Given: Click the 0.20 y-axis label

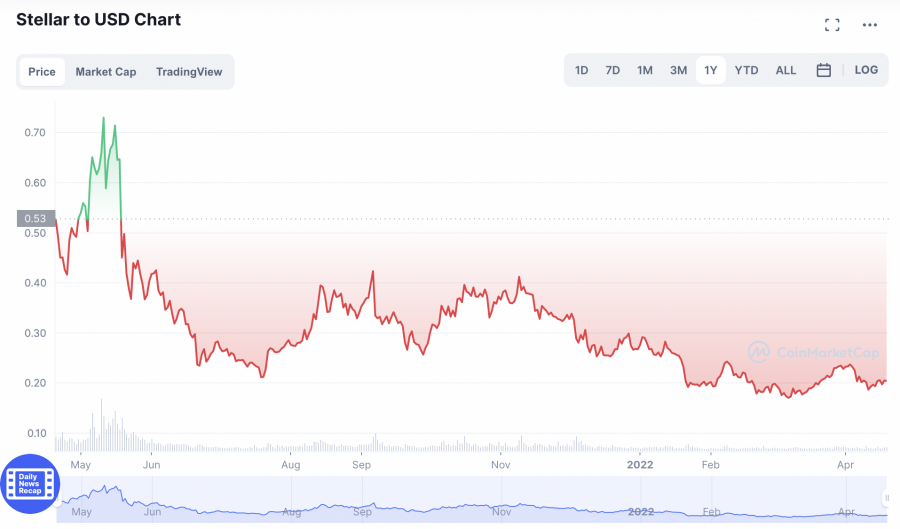Looking at the screenshot, I should click(35, 383).
